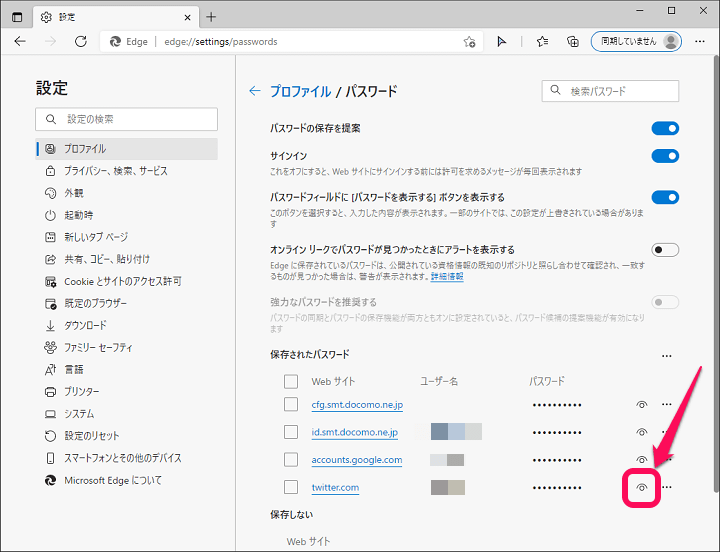720x552 pixels.
Task: Open the accounts.google.com link
Action: (x=357, y=460)
